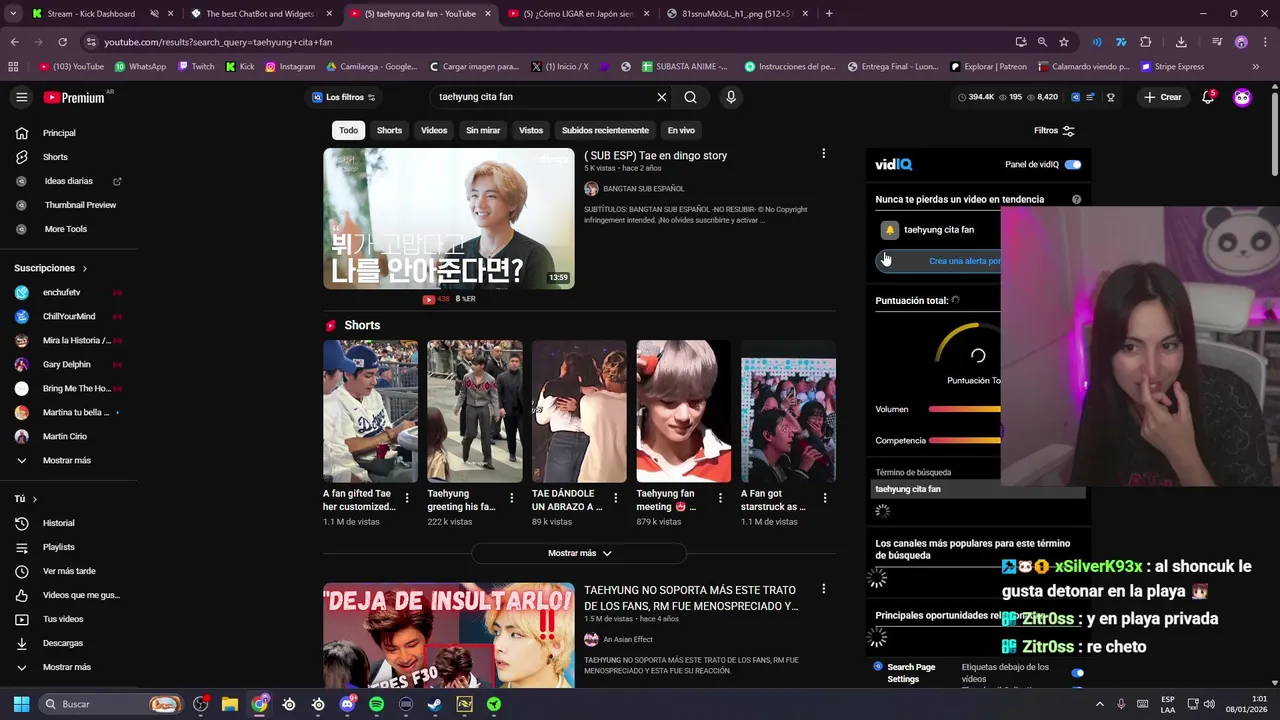
Task: Open An Asian Effect channel link
Action: pos(628,640)
